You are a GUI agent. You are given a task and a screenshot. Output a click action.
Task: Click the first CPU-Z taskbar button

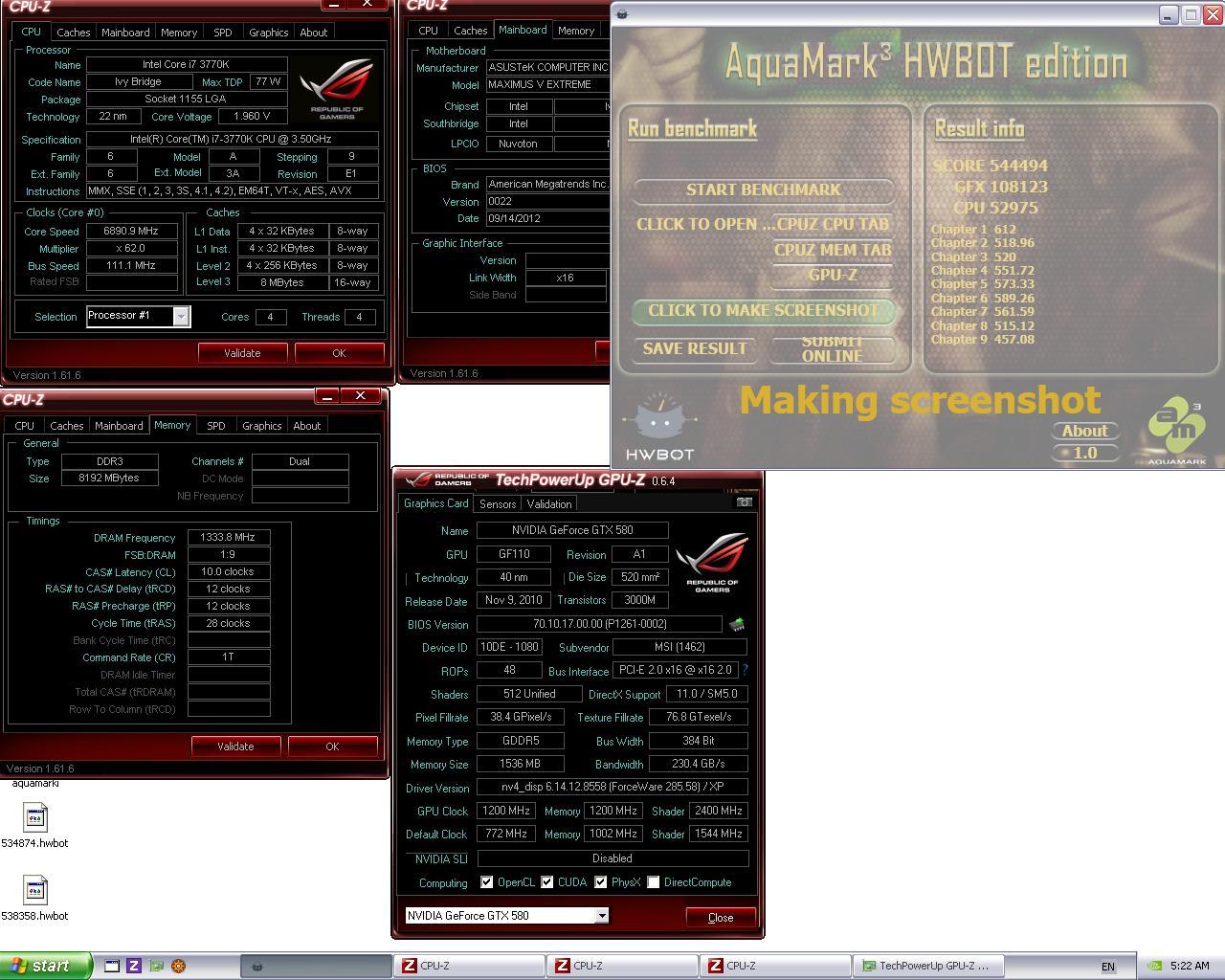click(469, 966)
